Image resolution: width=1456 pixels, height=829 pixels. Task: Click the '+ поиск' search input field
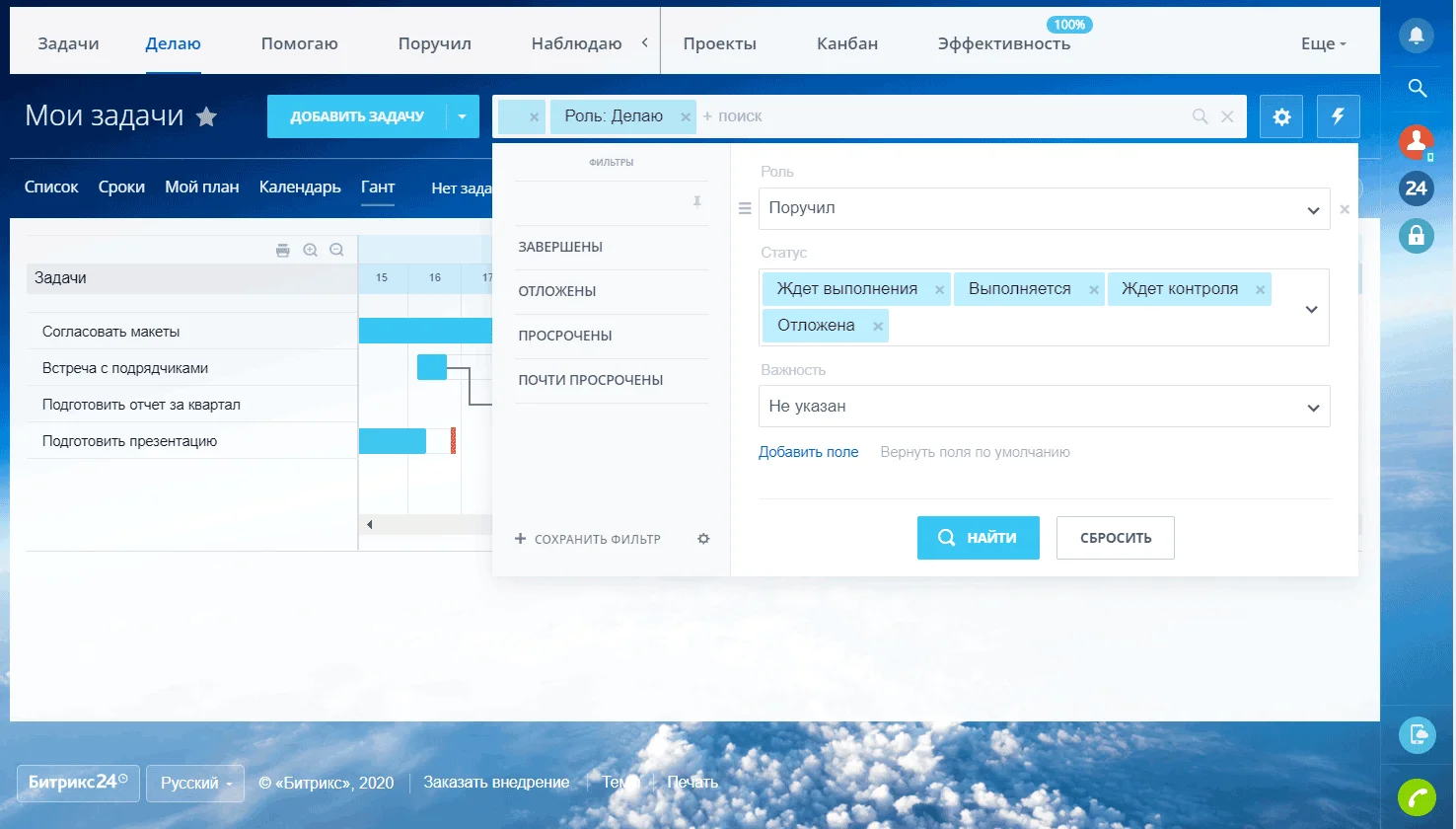coord(937,116)
